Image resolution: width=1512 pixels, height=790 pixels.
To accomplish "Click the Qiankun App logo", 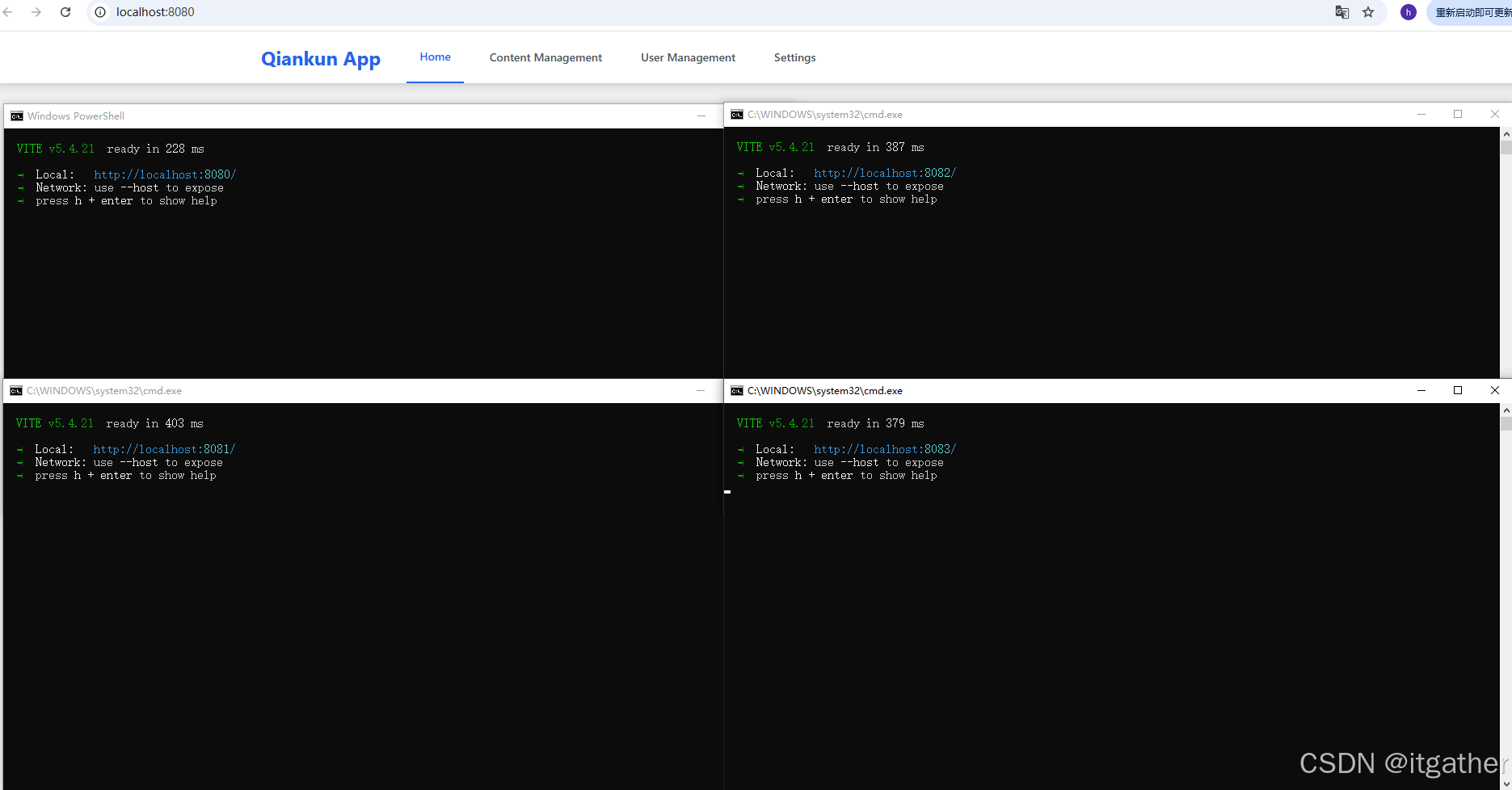I will pyautogui.click(x=321, y=59).
